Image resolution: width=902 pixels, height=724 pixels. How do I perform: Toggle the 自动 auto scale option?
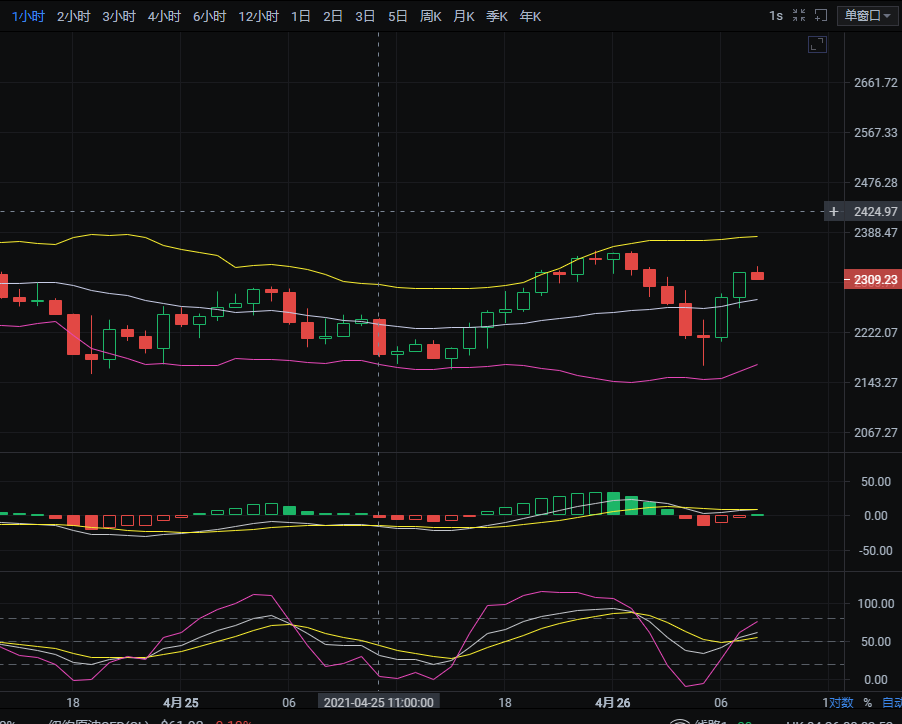890,702
